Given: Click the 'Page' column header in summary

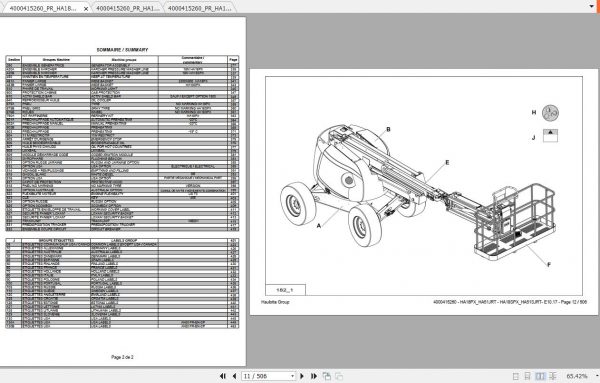Looking at the screenshot, I should click(x=233, y=60).
